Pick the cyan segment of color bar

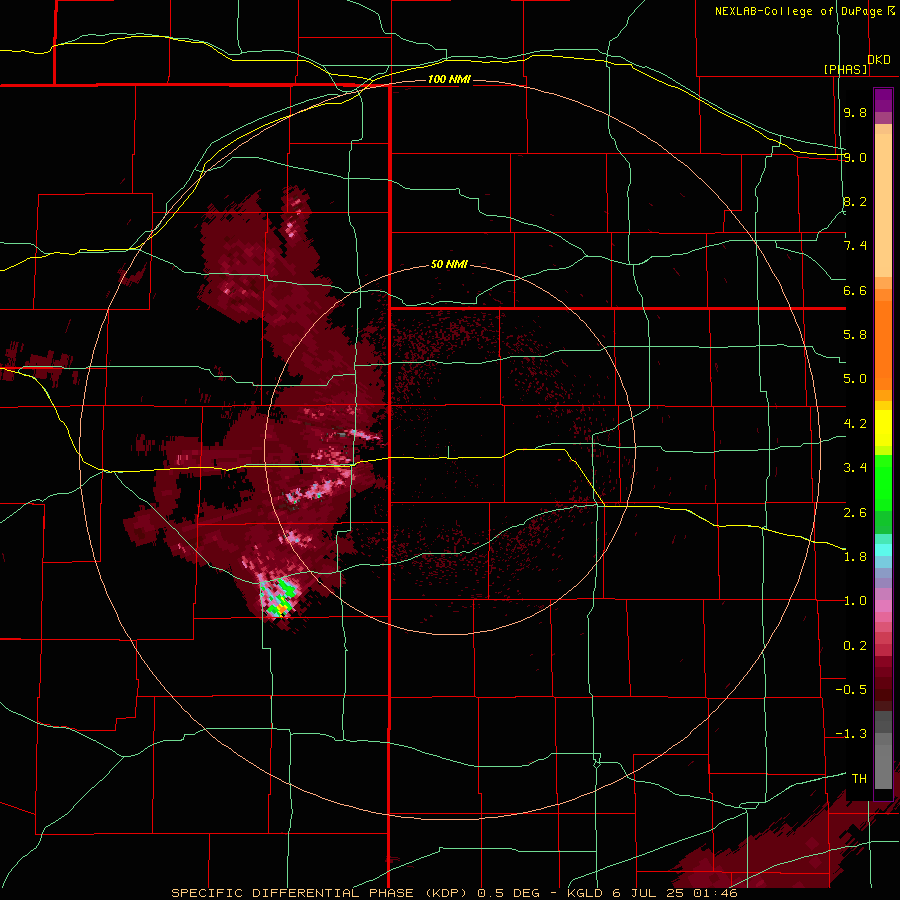[883, 550]
